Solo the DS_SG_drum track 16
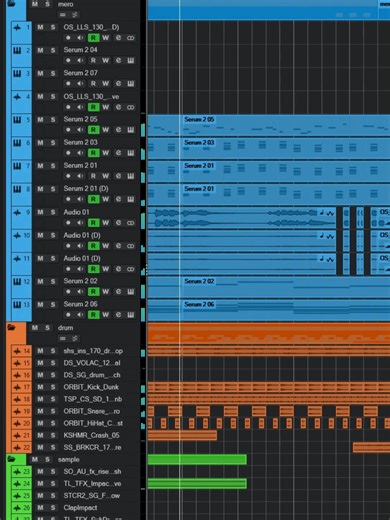 (53, 375)
